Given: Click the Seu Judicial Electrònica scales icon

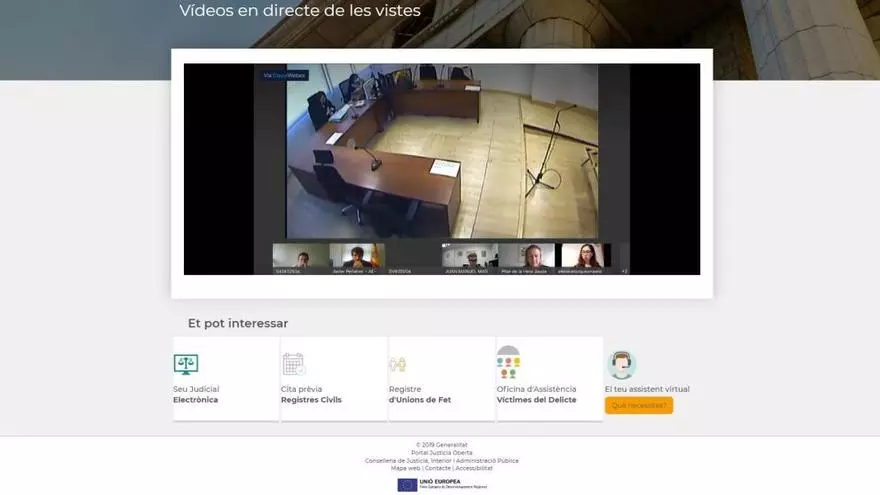Looking at the screenshot, I should pos(185,364).
